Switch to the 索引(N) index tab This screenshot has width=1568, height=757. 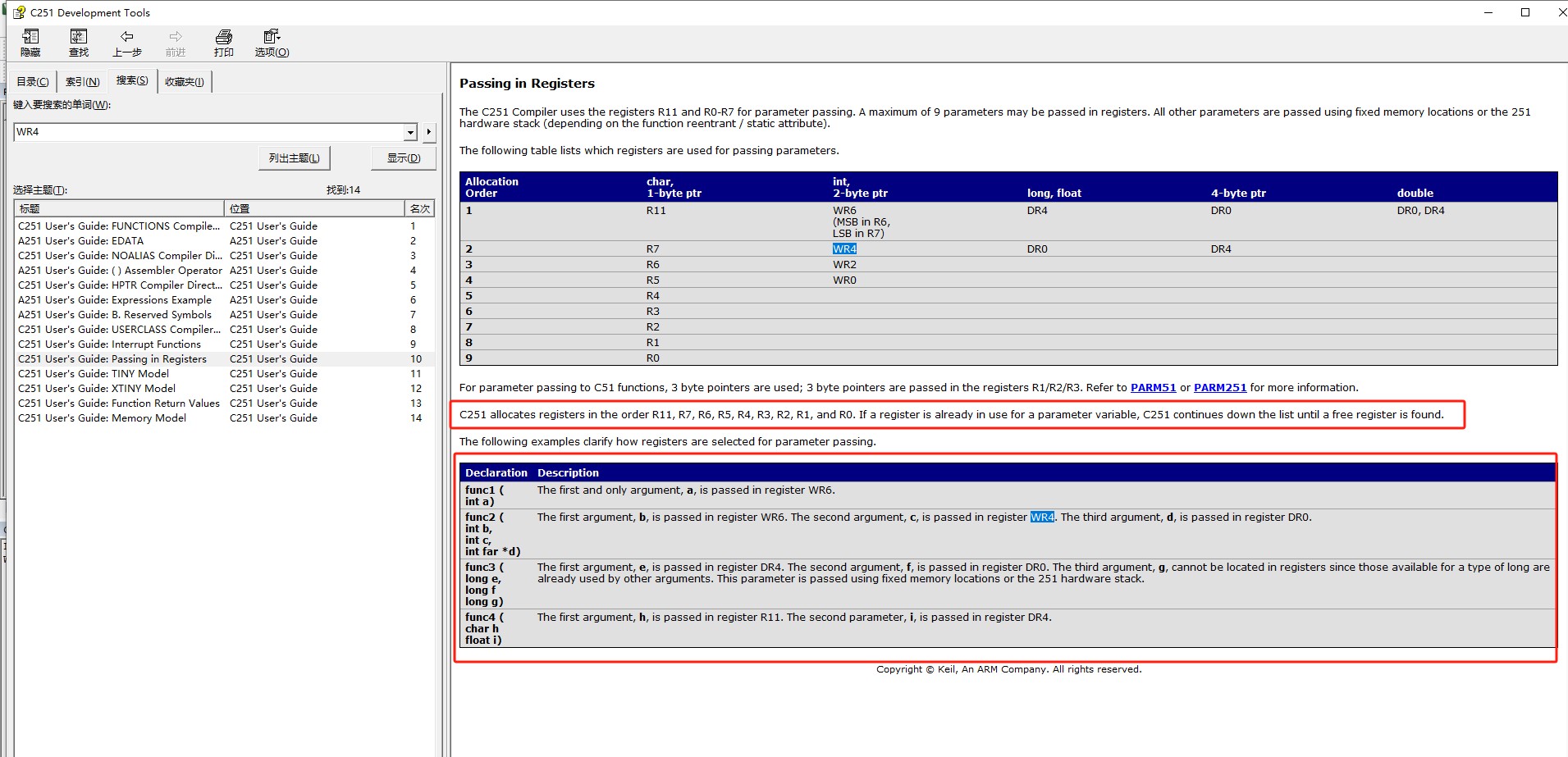(82, 82)
